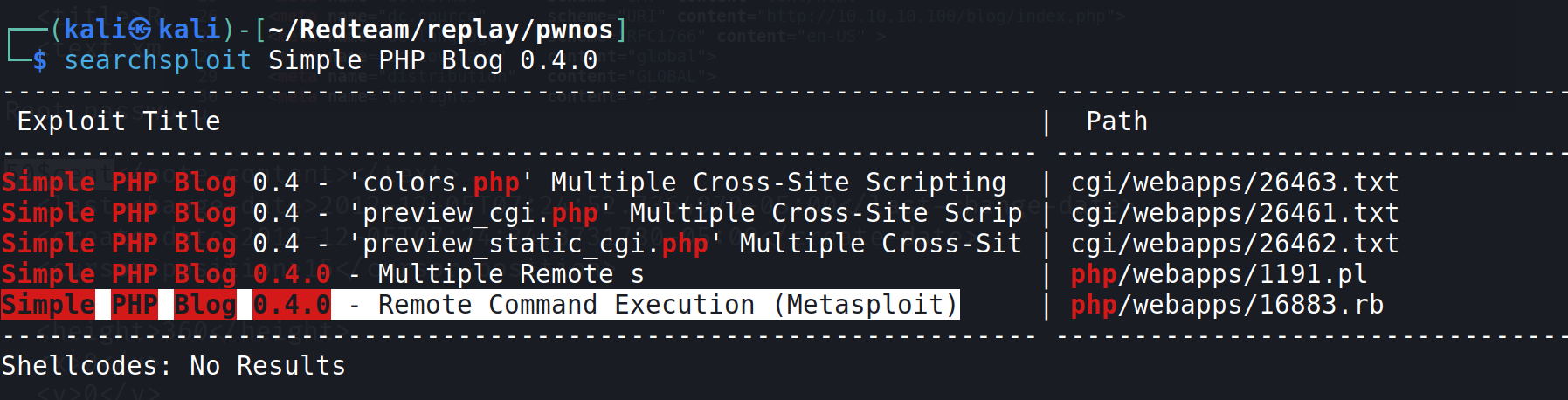This screenshot has height=400, width=1568.
Task: Select the 'colors.php' Cross-Site Scripting result
Action: 503,183
